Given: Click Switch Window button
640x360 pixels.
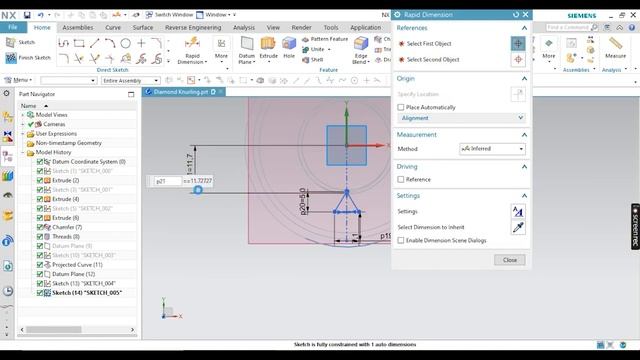Looking at the screenshot, I should pyautogui.click(x=169, y=15).
